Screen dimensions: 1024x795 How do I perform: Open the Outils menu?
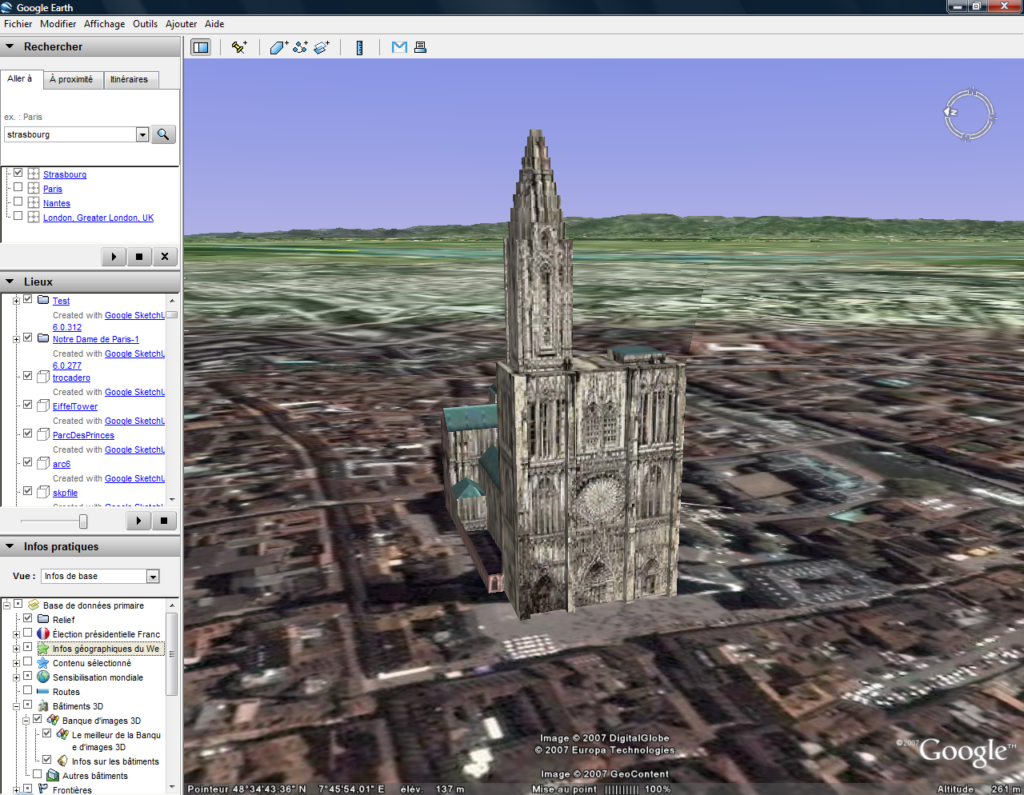tap(145, 24)
